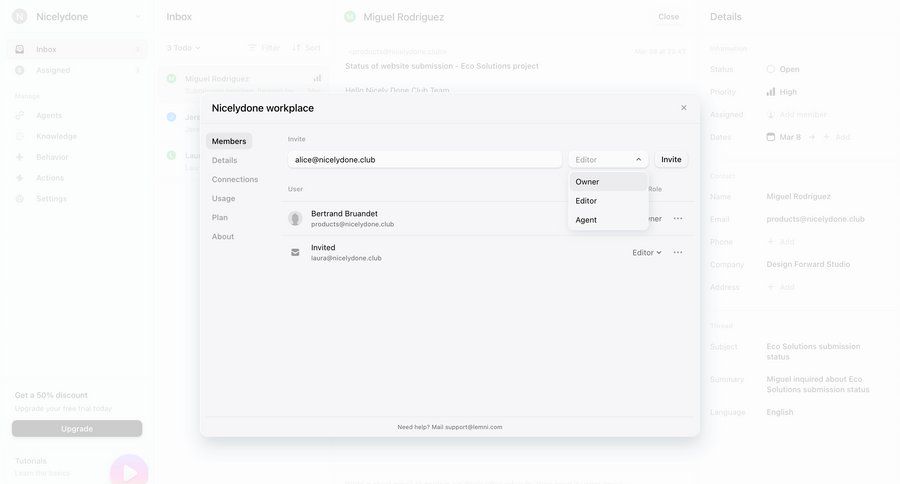Switch to the Details tab
The width and height of the screenshot is (900, 484).
point(224,160)
